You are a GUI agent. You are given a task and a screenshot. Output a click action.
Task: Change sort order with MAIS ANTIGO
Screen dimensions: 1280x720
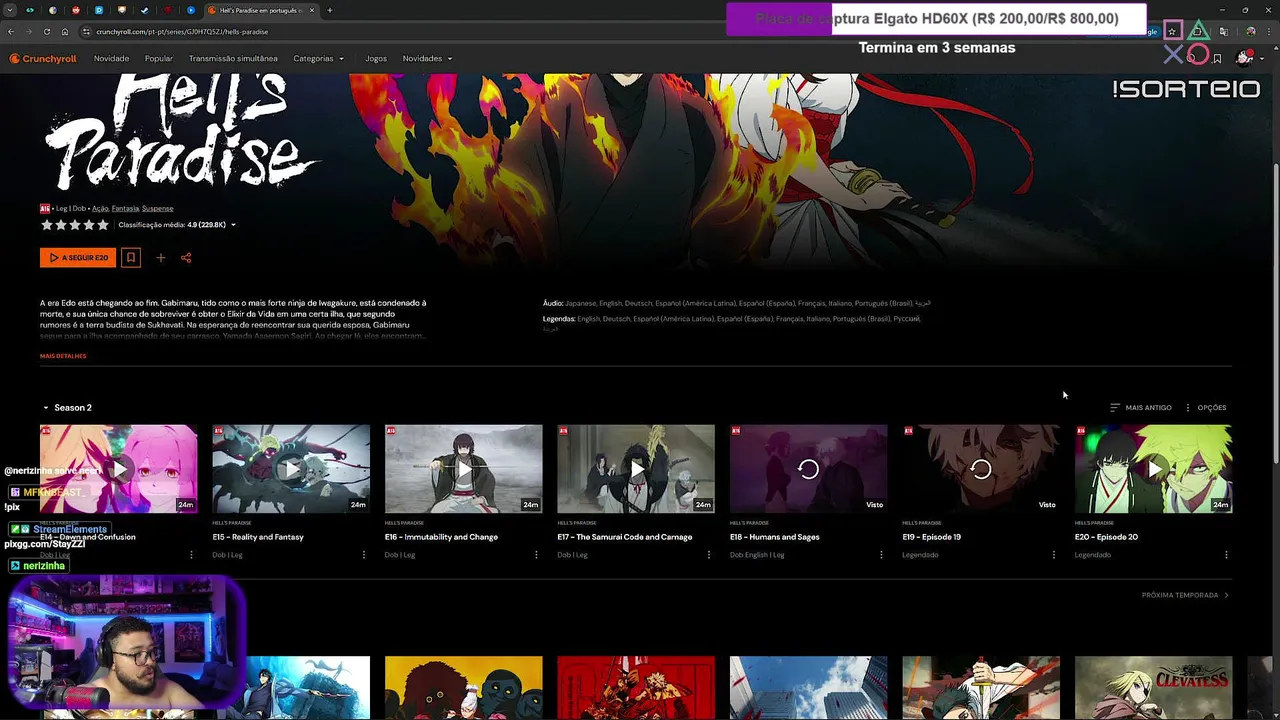(x=1141, y=408)
